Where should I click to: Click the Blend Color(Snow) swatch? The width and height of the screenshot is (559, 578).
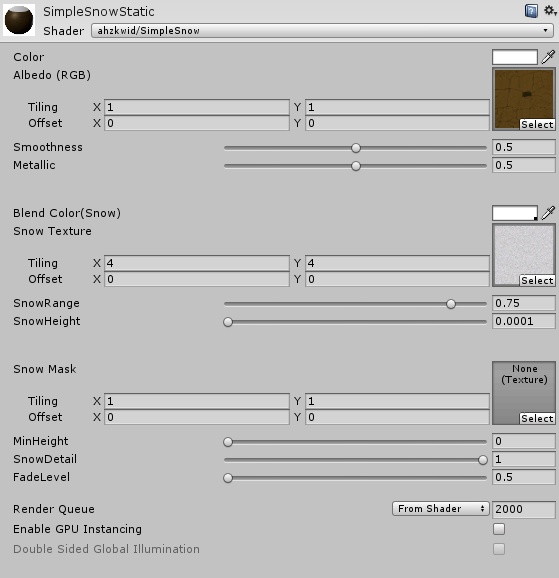point(515,213)
